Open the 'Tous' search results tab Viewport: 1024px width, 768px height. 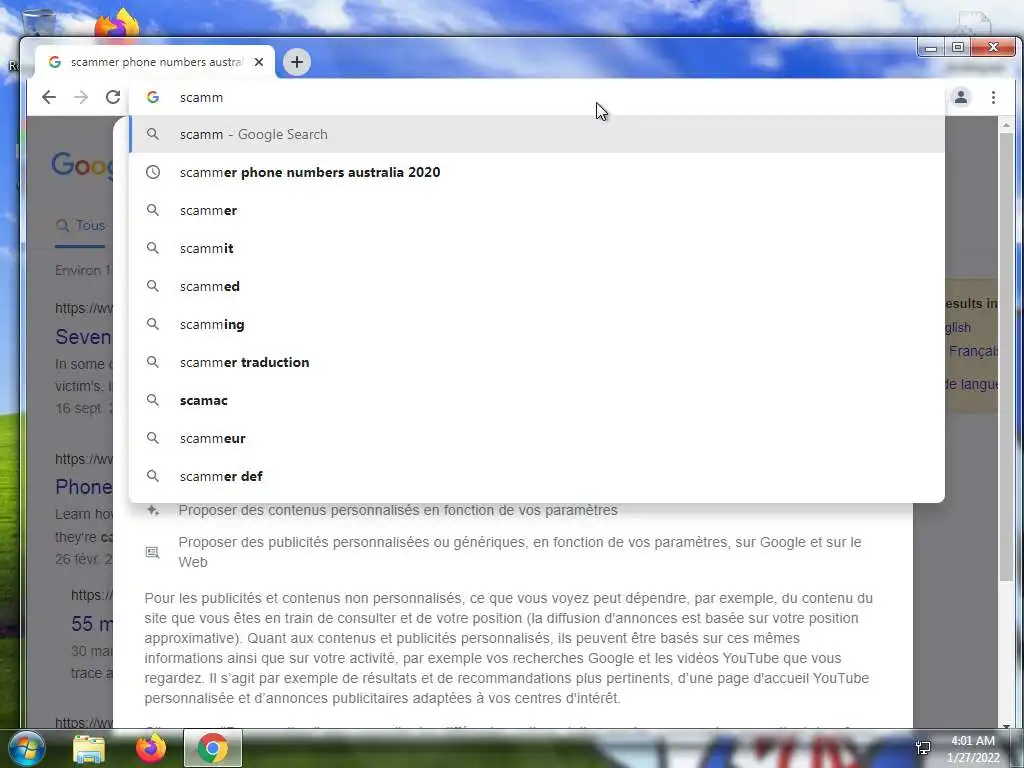[x=80, y=225]
